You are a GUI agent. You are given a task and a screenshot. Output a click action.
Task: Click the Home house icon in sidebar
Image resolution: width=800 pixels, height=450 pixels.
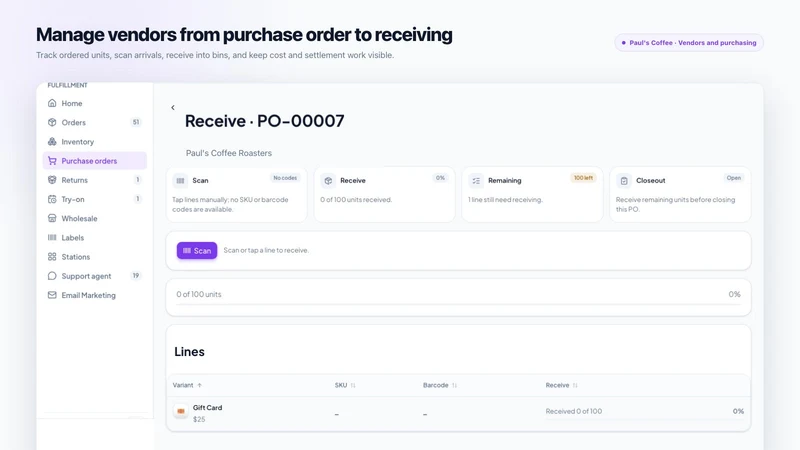click(52, 103)
